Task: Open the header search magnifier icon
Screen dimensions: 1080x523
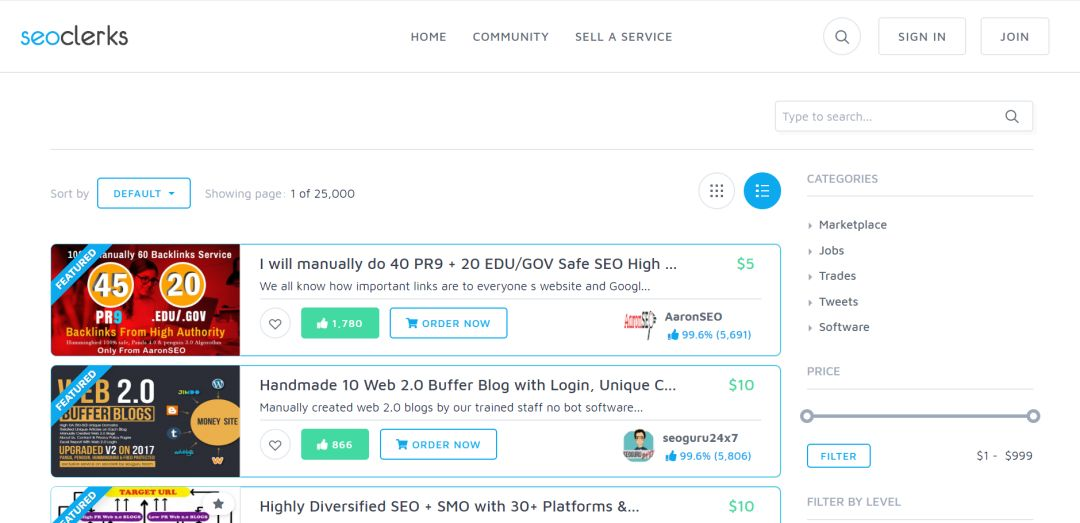Action: pyautogui.click(x=842, y=37)
